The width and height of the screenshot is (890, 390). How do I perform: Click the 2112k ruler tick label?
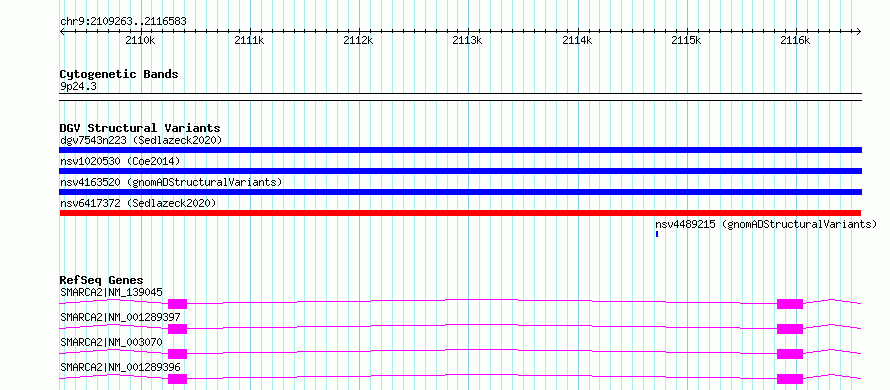click(358, 40)
